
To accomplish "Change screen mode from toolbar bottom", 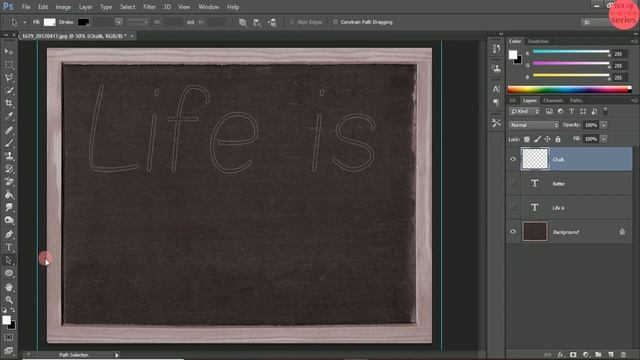I will 9,351.
